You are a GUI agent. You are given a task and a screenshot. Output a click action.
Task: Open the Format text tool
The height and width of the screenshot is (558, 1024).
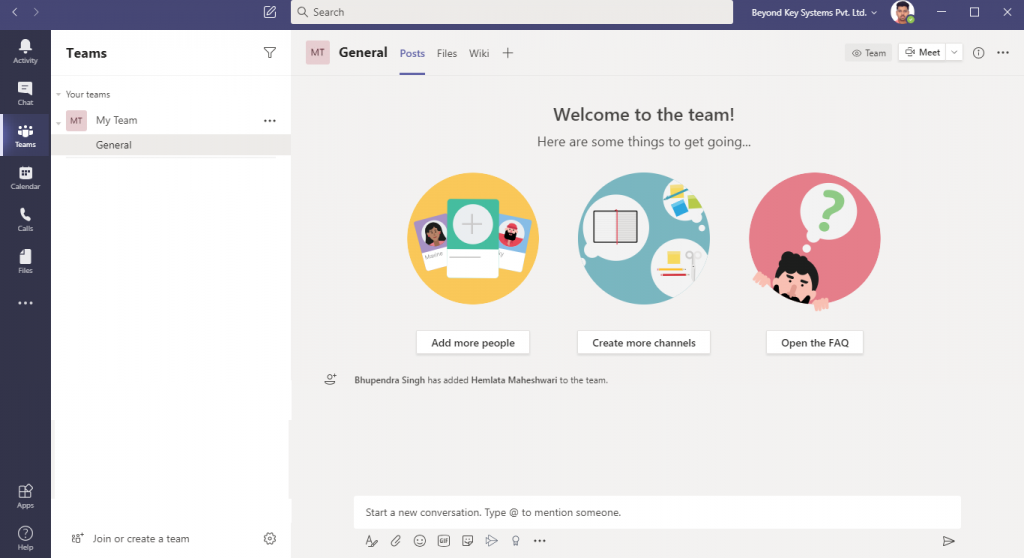point(372,541)
